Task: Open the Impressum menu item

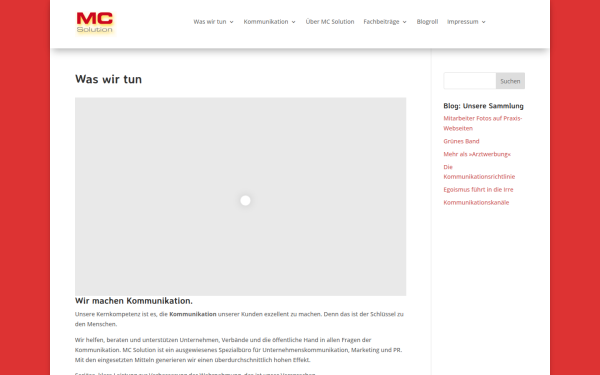Action: (463, 22)
